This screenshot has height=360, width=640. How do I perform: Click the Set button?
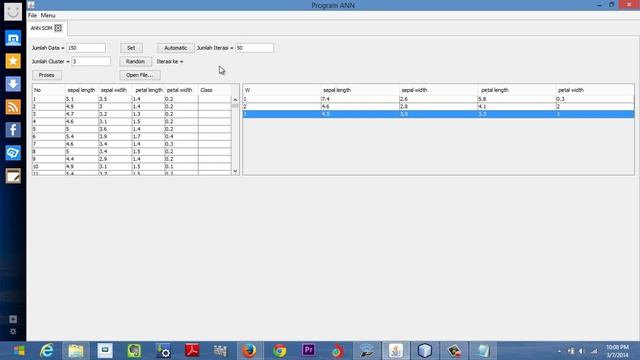point(131,48)
